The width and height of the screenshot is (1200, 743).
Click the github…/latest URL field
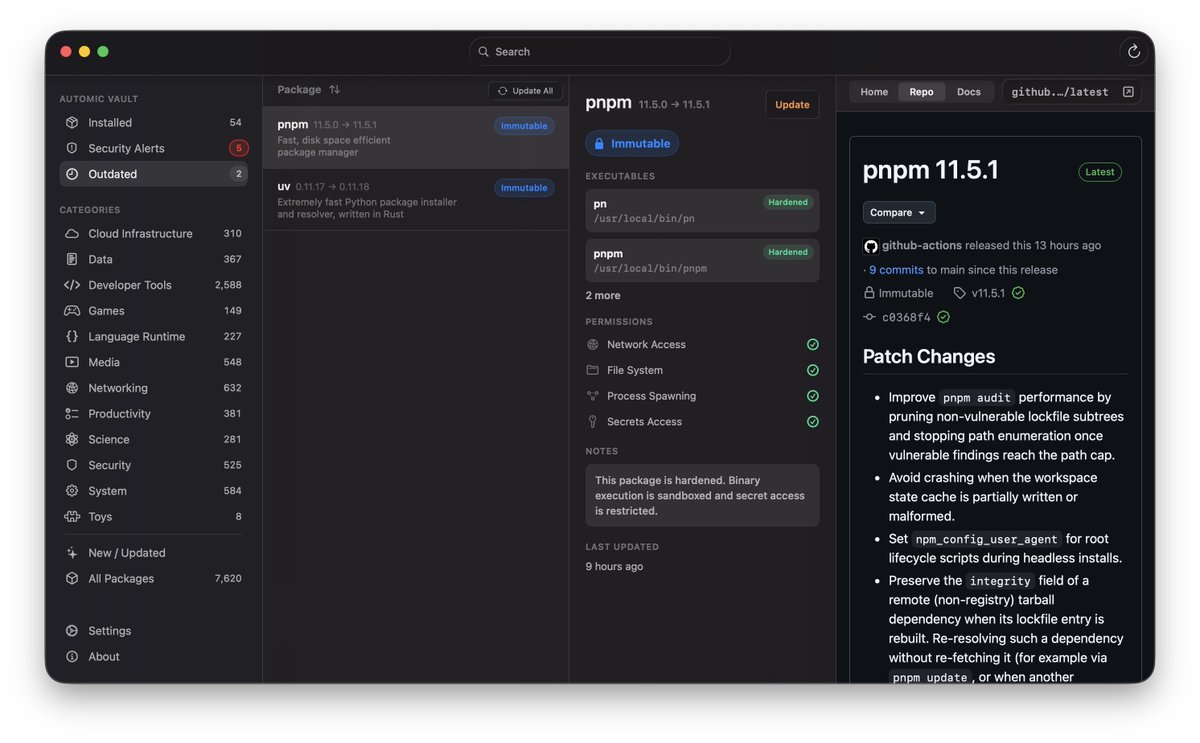1072,92
